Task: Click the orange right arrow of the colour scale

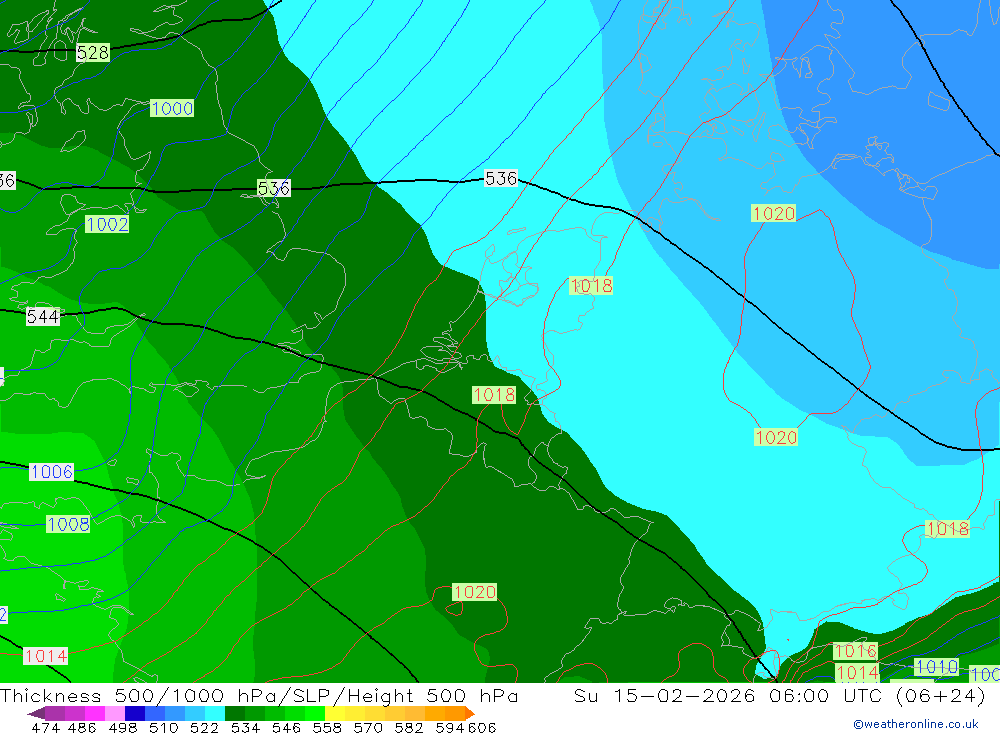Action: point(470,713)
